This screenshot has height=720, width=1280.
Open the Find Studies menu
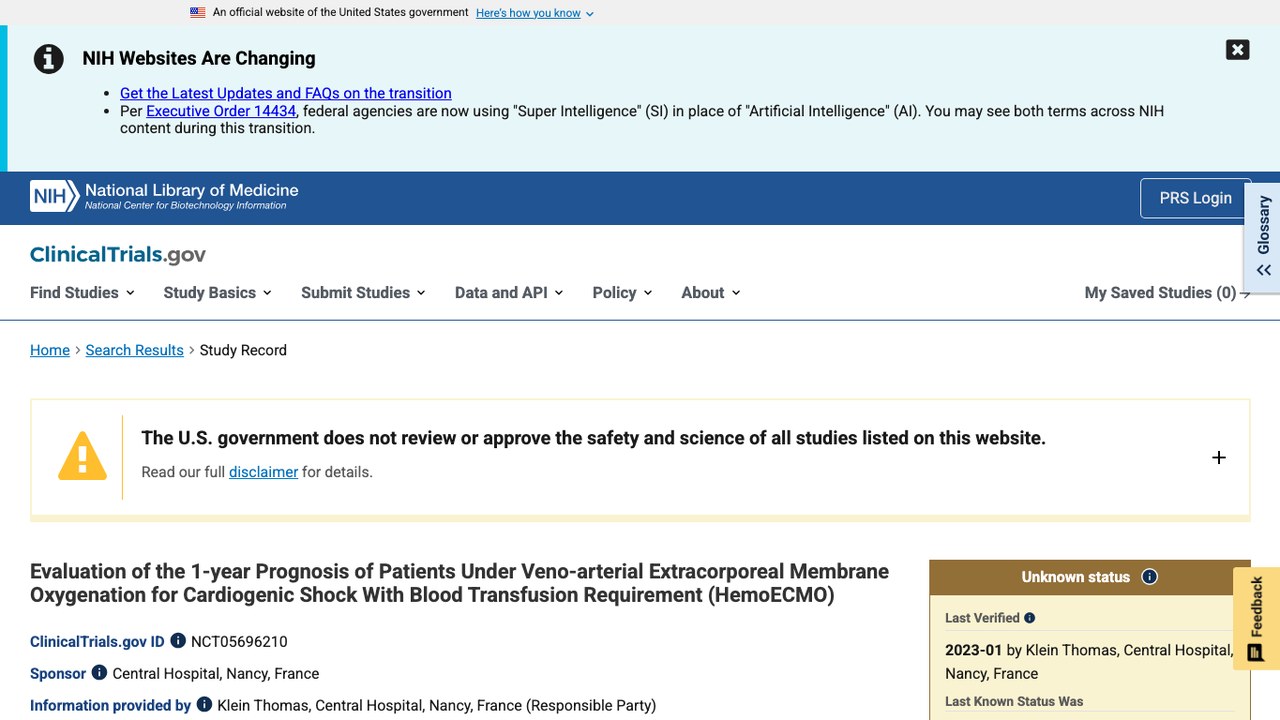(x=82, y=292)
